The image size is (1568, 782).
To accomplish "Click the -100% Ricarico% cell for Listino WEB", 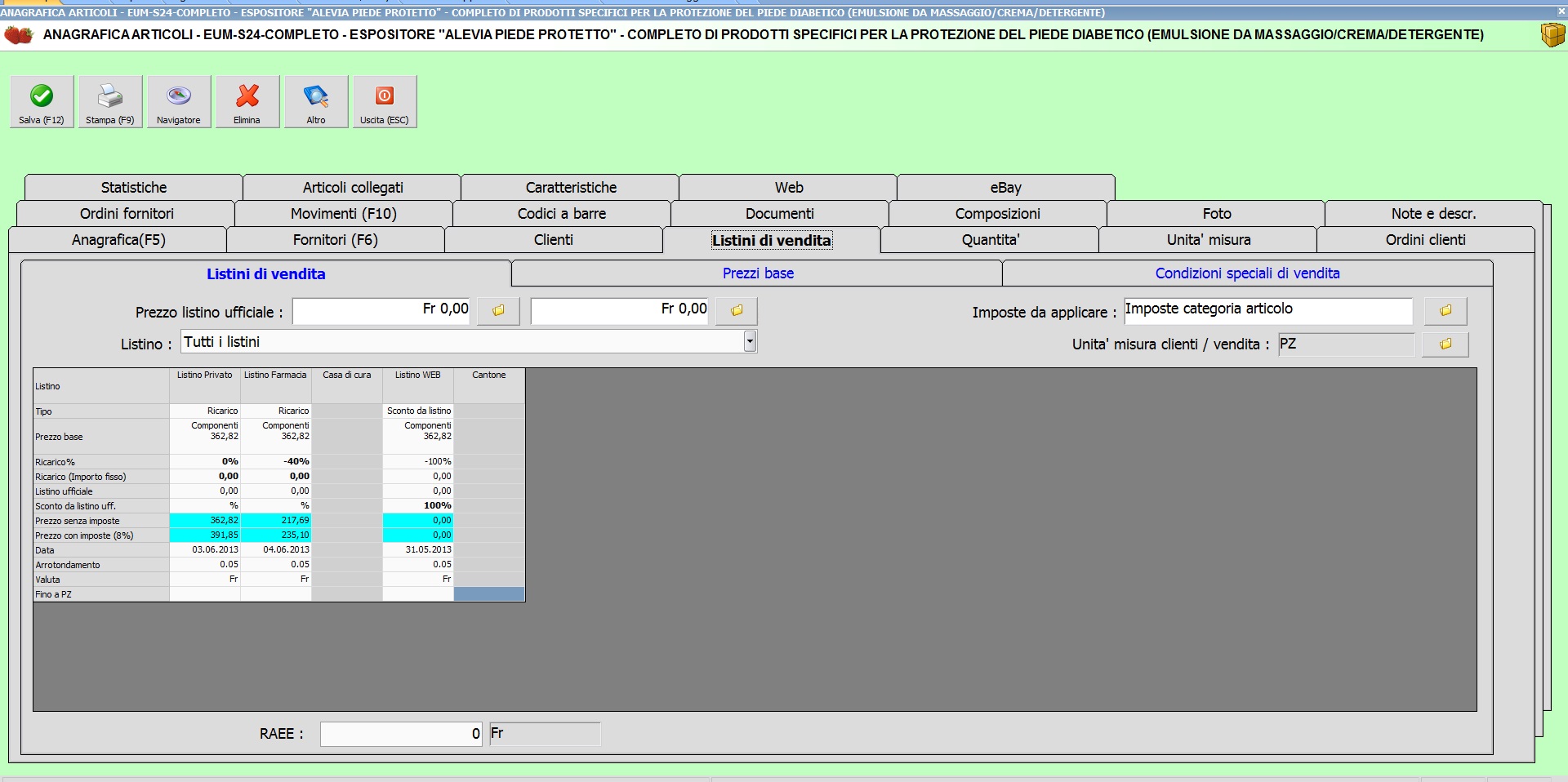I will tap(418, 462).
